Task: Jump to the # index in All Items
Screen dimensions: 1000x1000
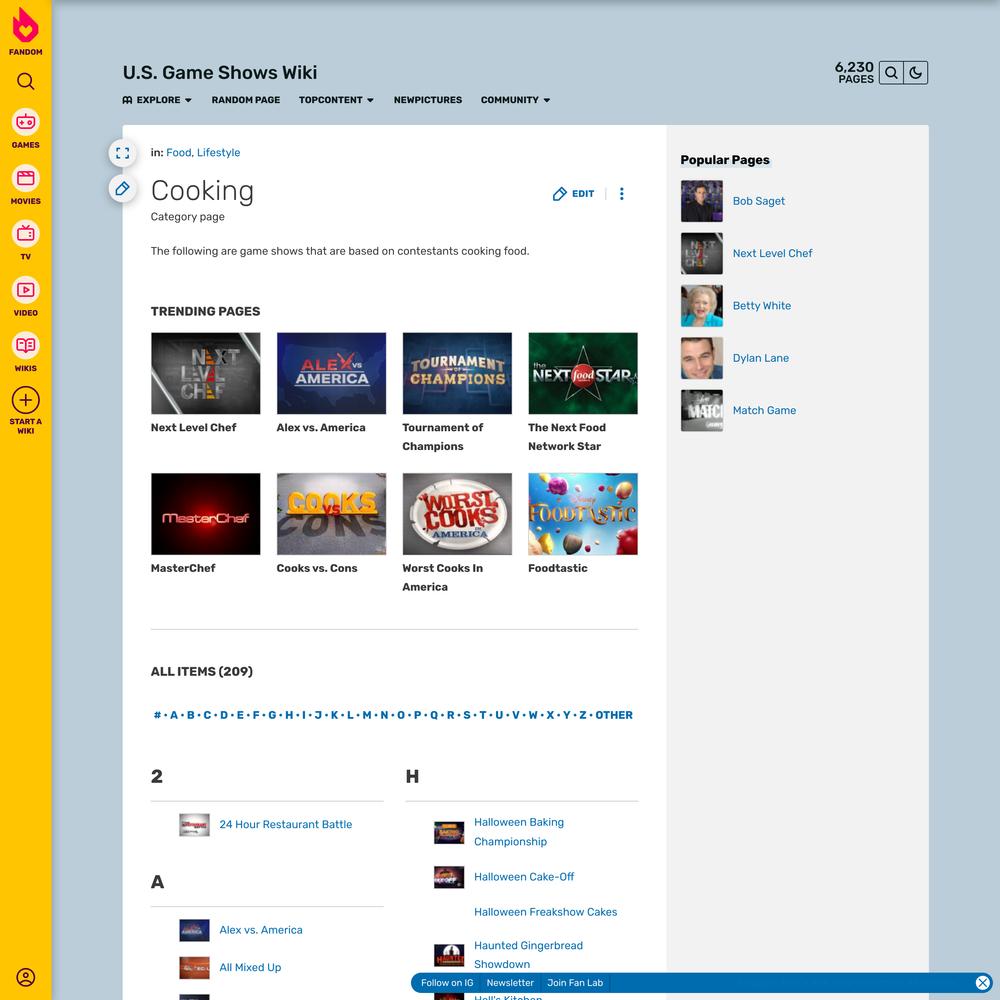Action: point(158,715)
